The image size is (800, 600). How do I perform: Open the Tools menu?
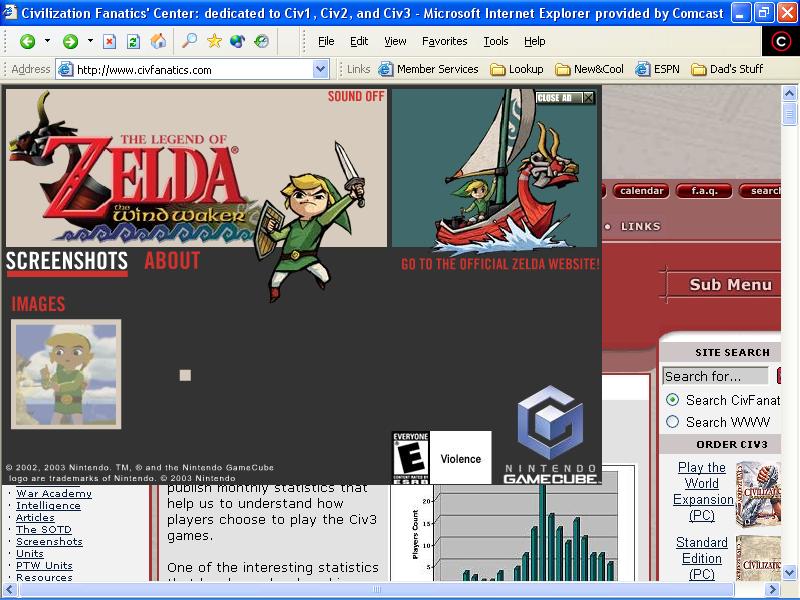click(496, 41)
